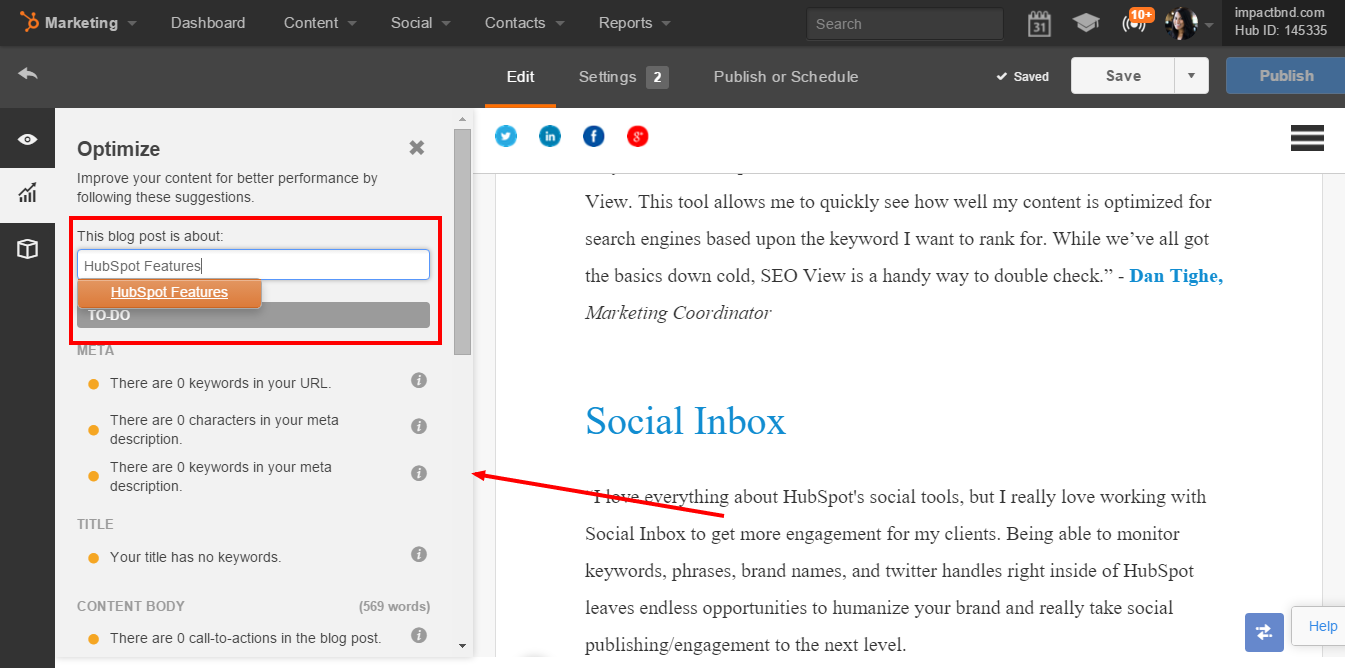Go to the Dashboard menu item

pos(208,22)
